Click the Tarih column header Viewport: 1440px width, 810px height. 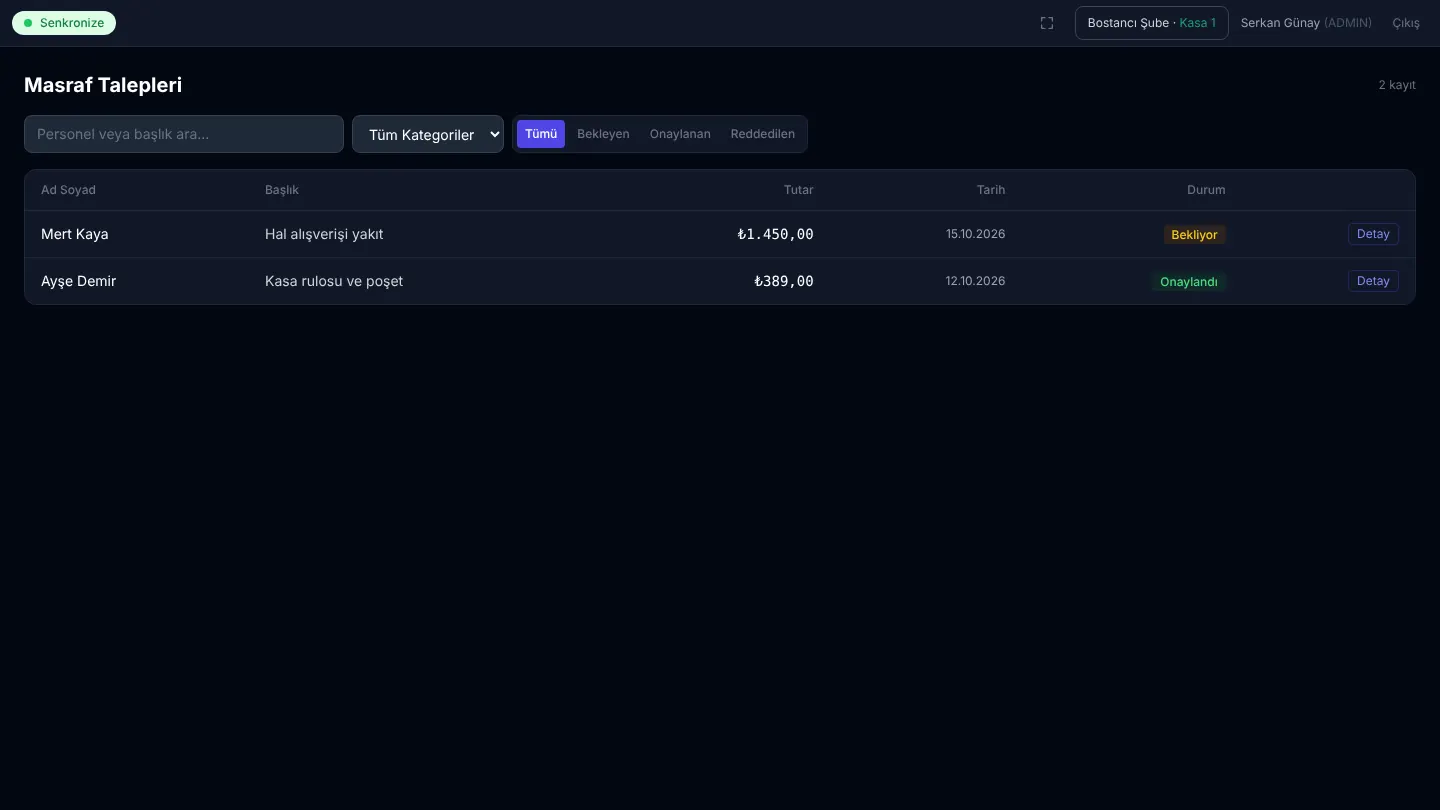[991, 190]
